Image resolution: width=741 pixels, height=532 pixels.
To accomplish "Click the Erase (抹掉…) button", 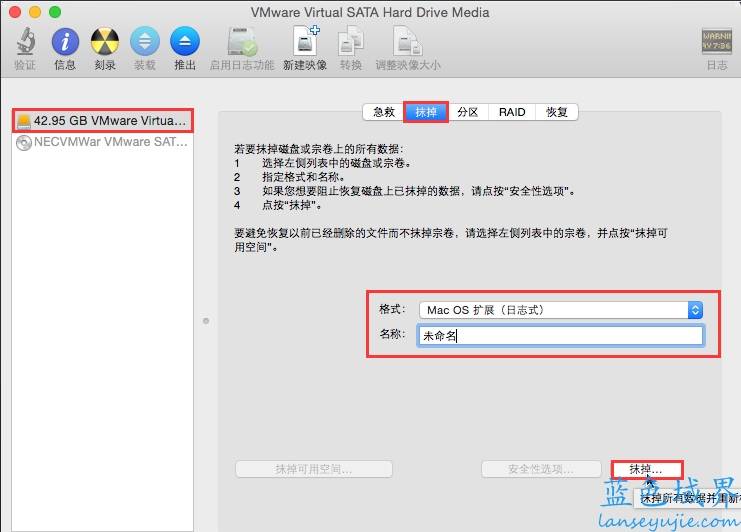I will [x=646, y=469].
